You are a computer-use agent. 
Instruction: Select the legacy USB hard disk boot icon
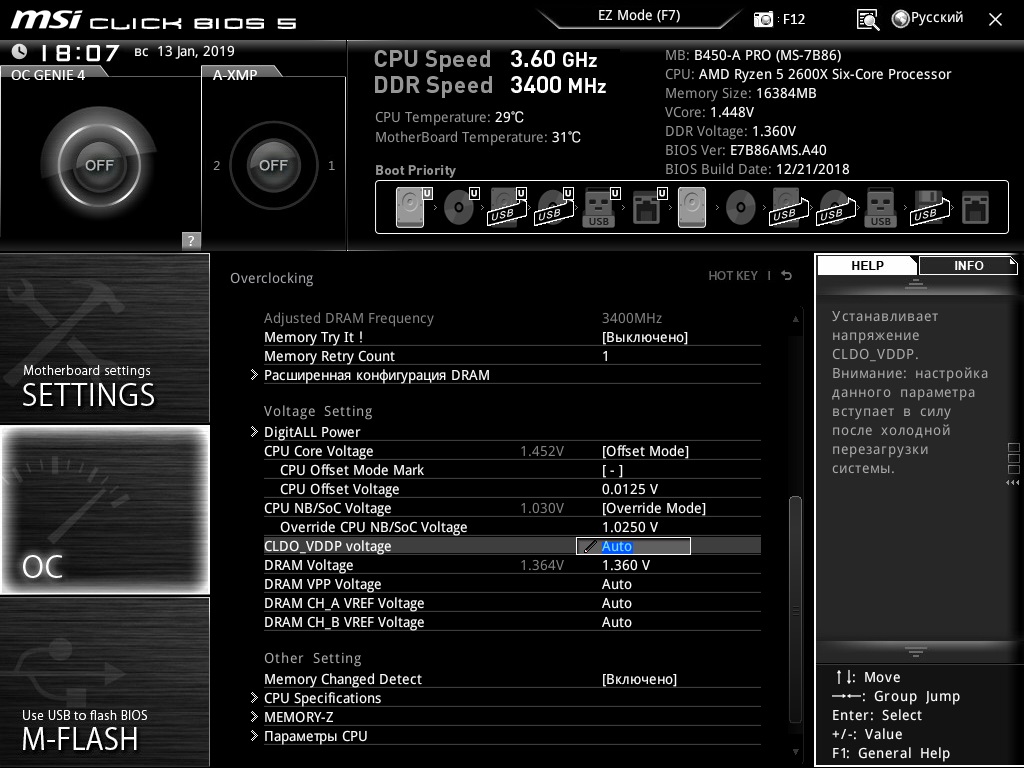coord(789,207)
